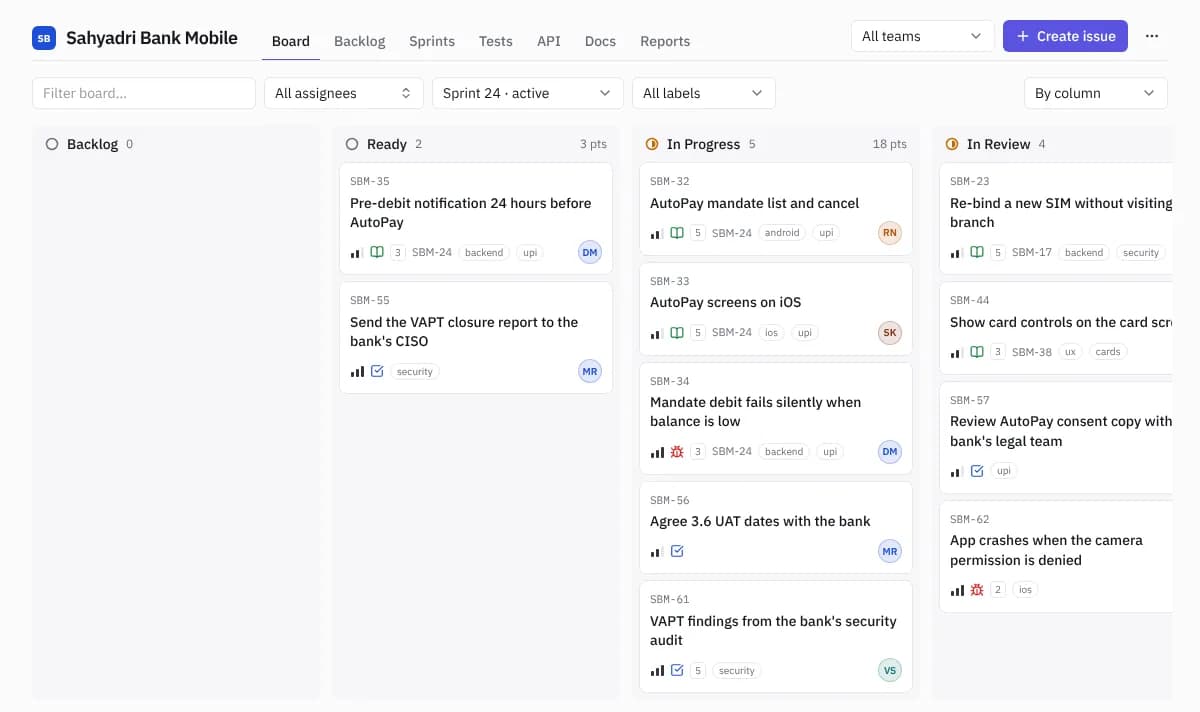Click the bug icon on SBM-34 card
Image resolution: width=1200 pixels, height=712 pixels.
[x=677, y=452]
